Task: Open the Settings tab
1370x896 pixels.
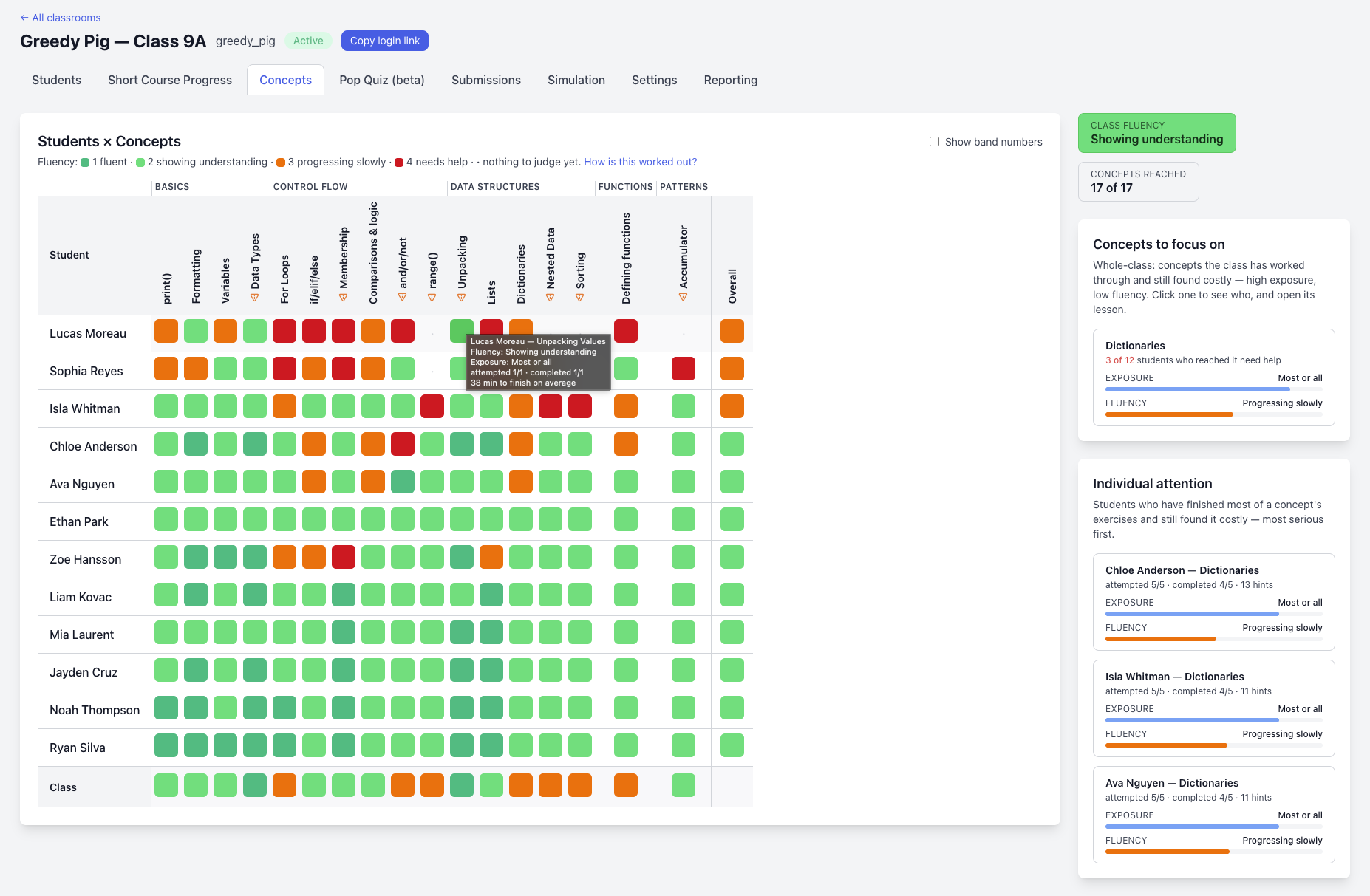Action: 655,80
